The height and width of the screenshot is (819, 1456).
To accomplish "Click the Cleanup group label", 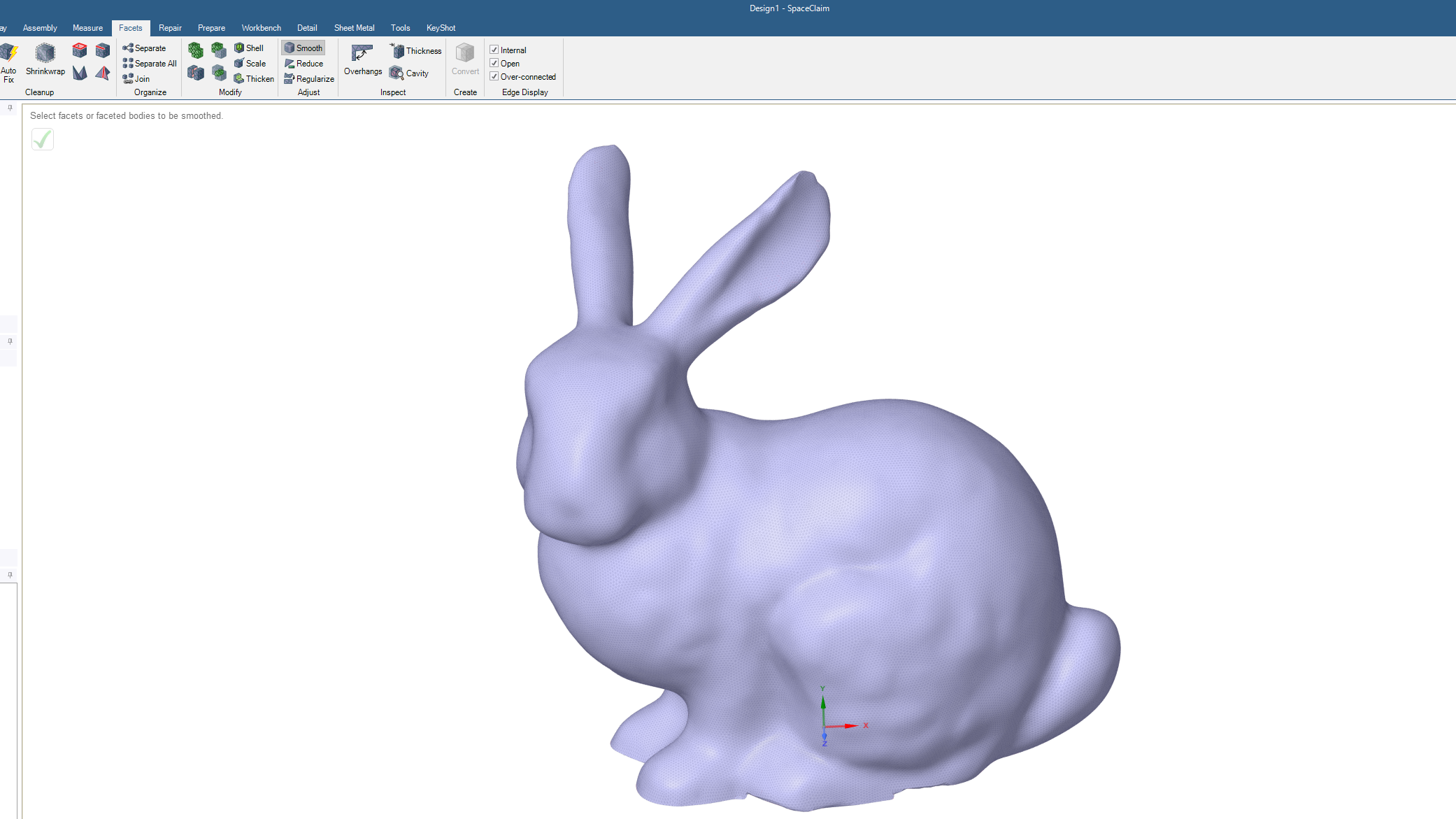I will click(39, 92).
